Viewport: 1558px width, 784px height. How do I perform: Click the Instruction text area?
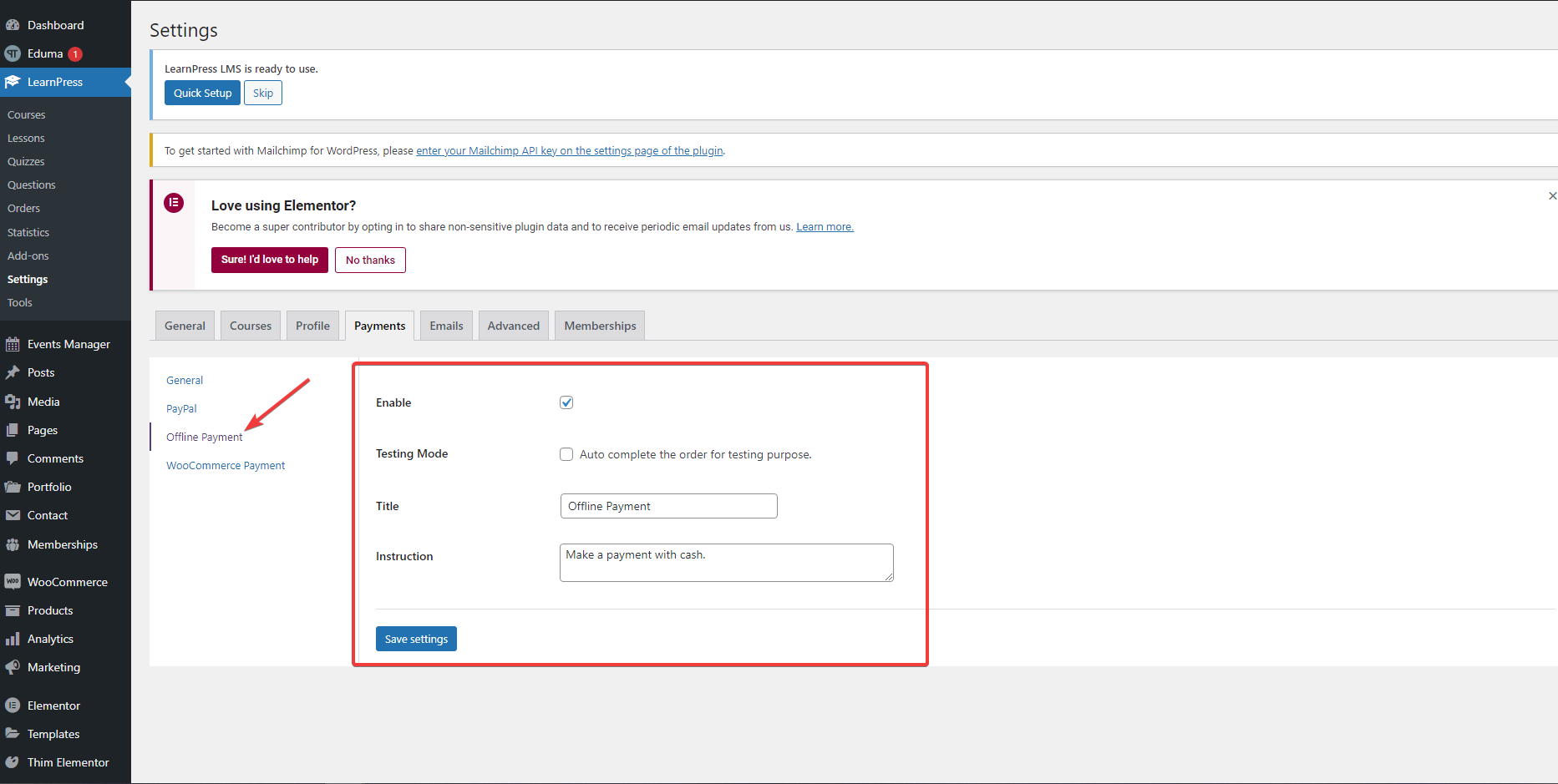pos(727,563)
